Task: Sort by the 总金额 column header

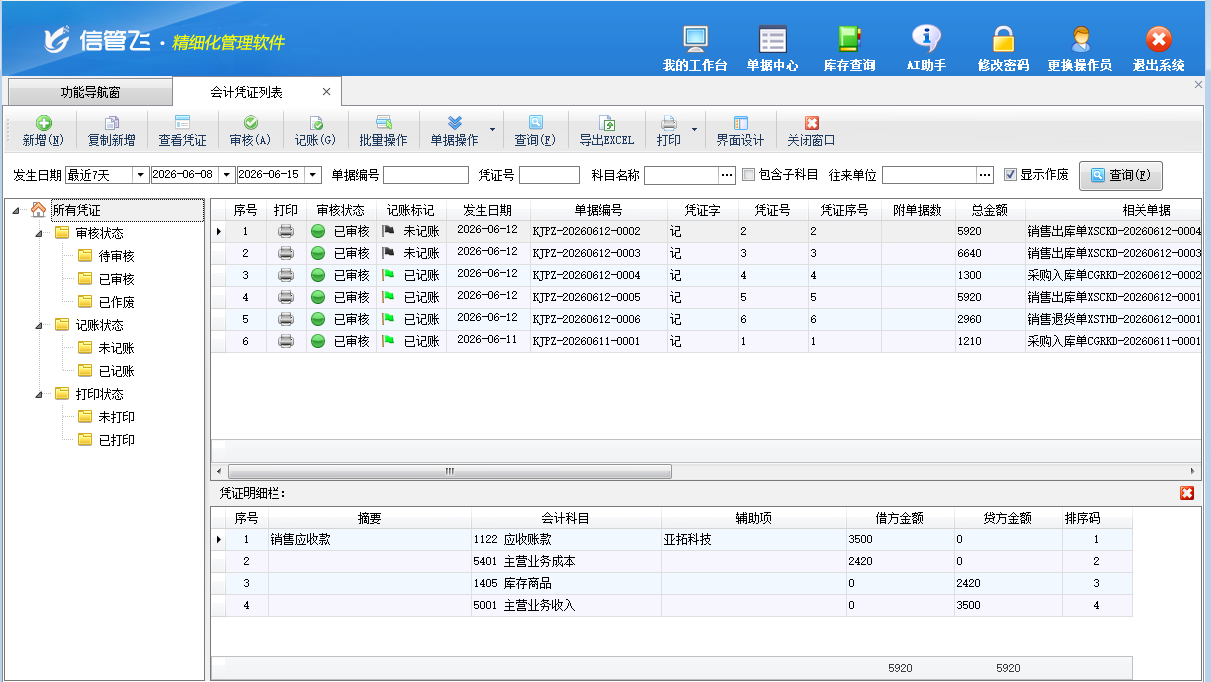Action: coord(988,210)
